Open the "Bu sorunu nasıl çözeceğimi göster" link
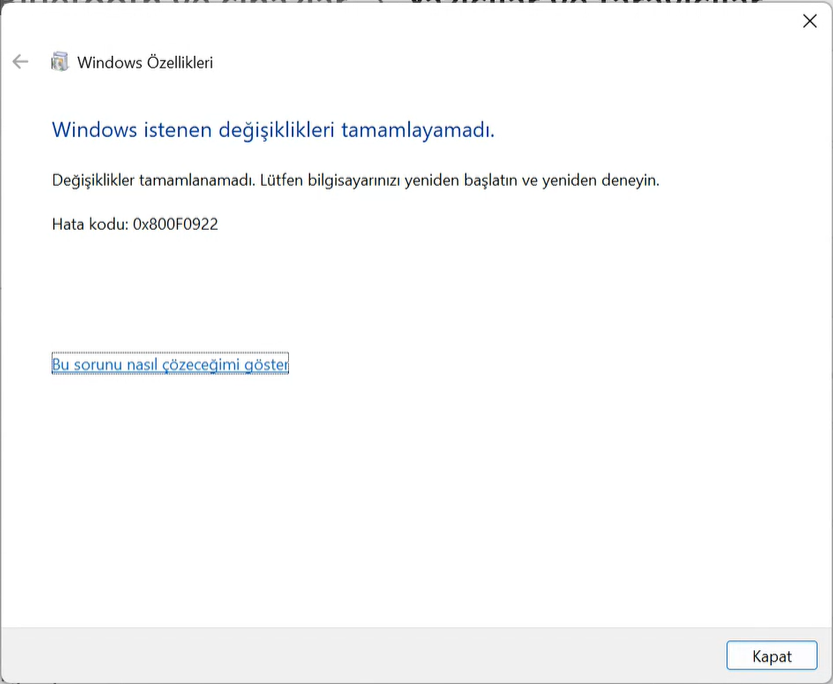The height and width of the screenshot is (684, 833). point(170,364)
